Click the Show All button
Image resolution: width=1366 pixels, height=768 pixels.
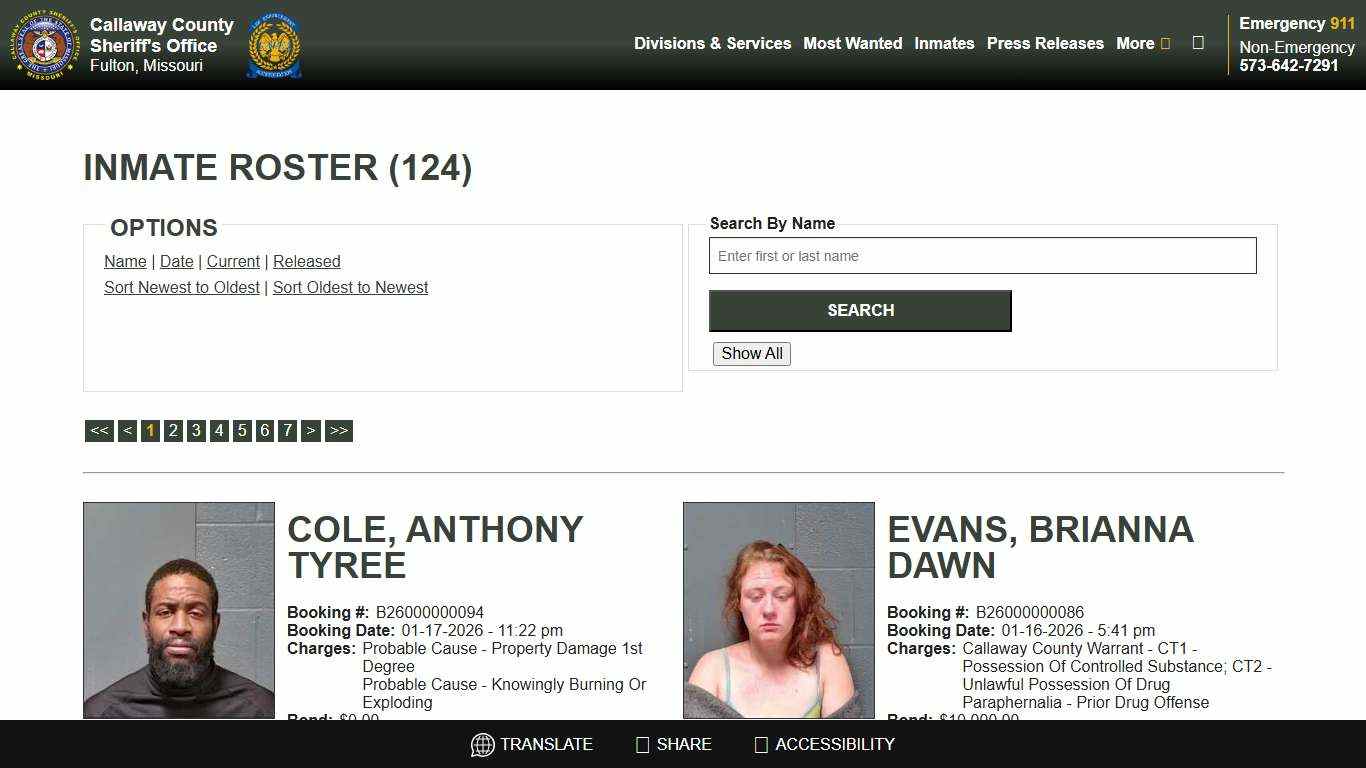coord(751,354)
